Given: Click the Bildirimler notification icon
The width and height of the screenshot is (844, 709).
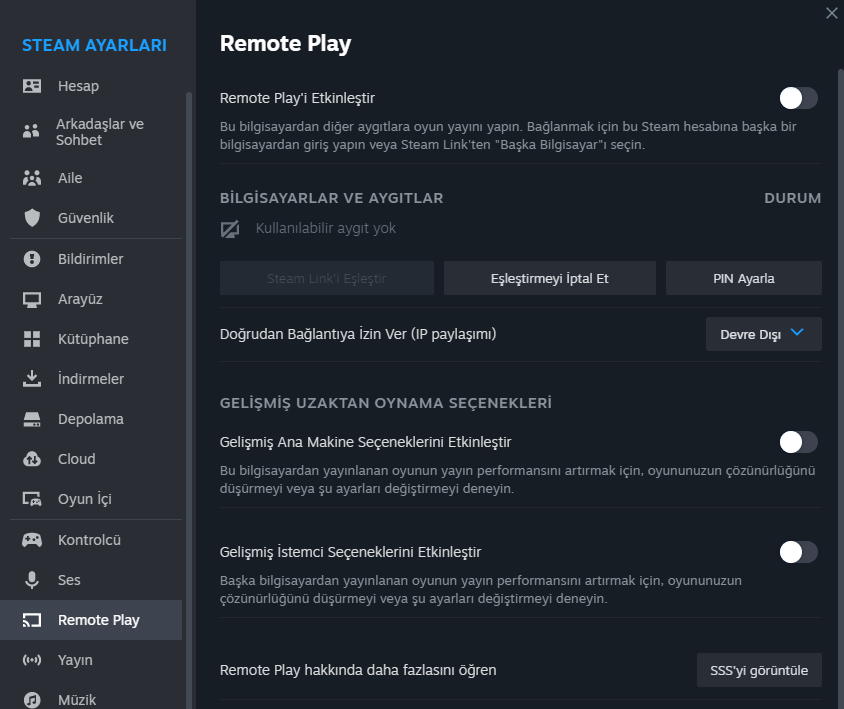Looking at the screenshot, I should click(x=32, y=259).
